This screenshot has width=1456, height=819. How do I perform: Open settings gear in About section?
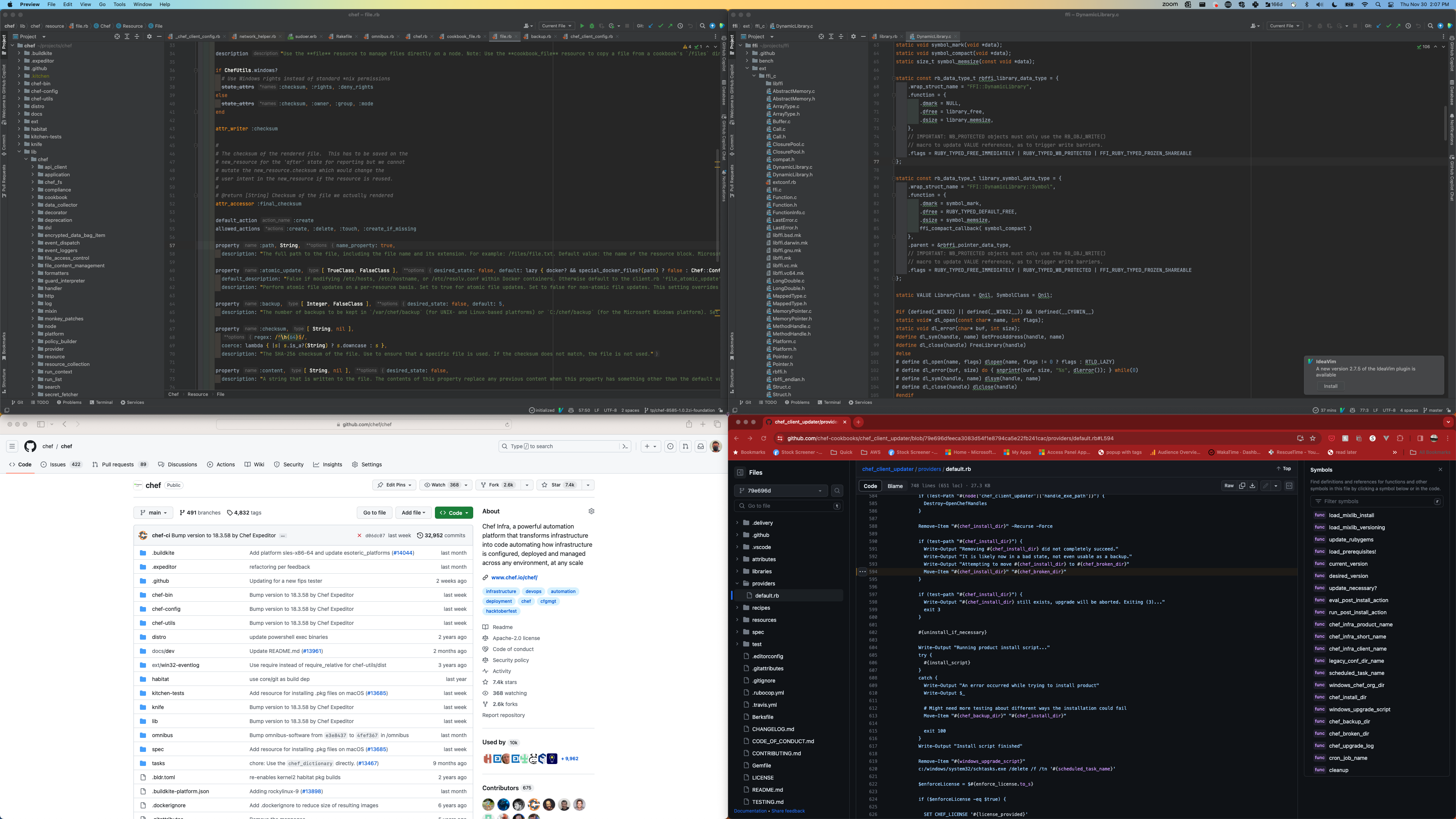[x=591, y=511]
